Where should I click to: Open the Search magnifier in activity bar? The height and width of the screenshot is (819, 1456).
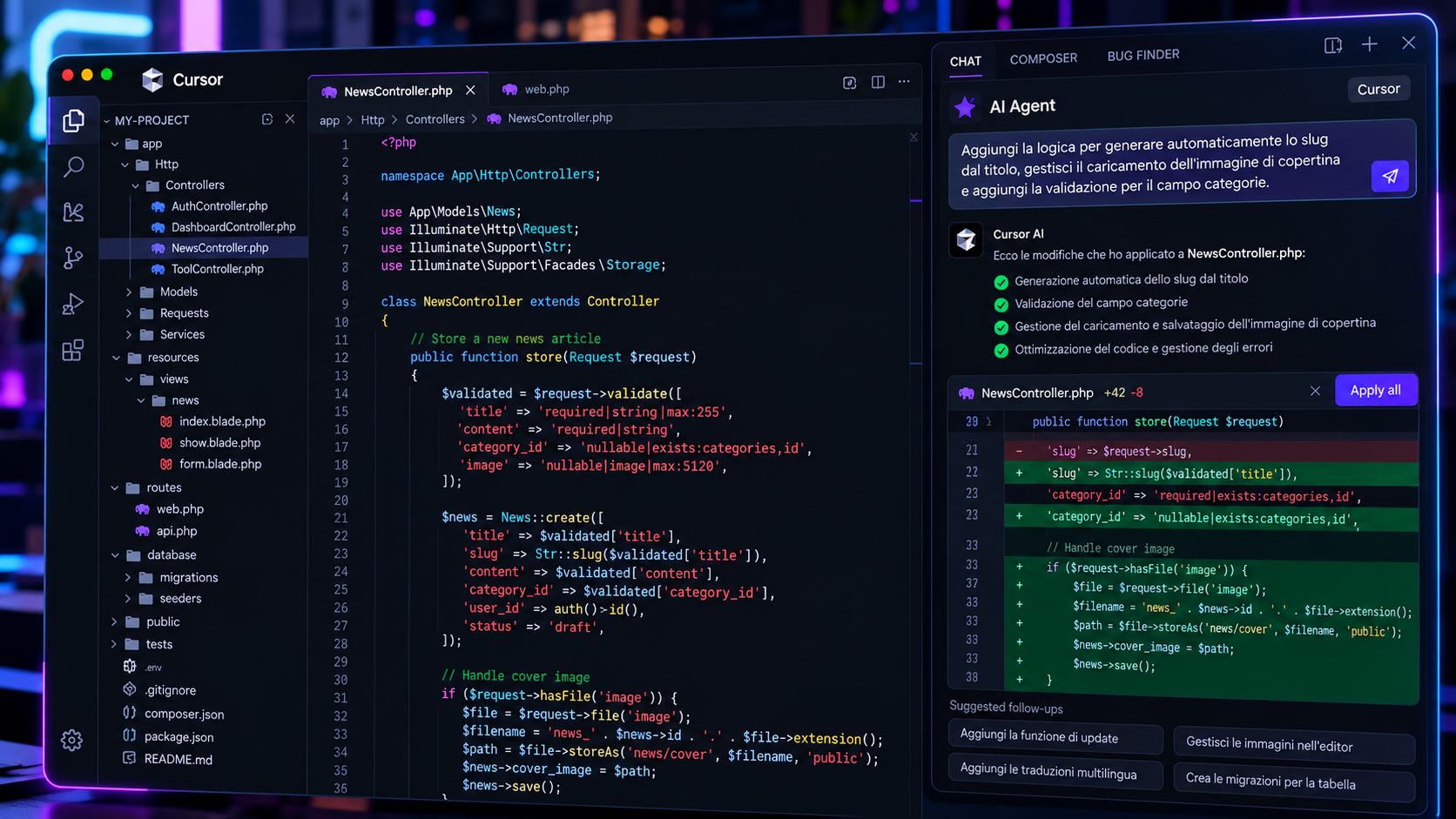74,166
